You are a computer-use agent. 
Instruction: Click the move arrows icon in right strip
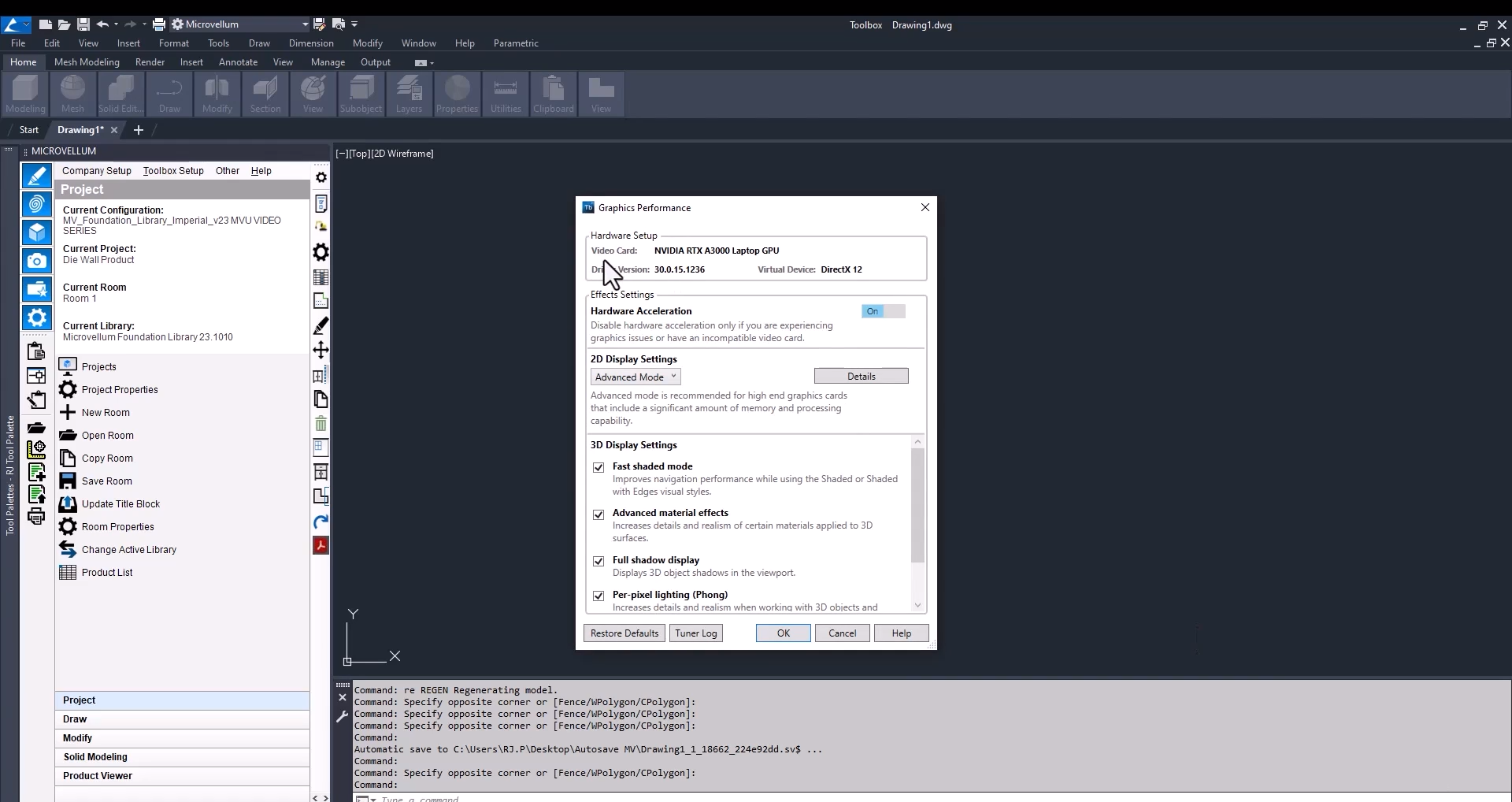(321, 350)
